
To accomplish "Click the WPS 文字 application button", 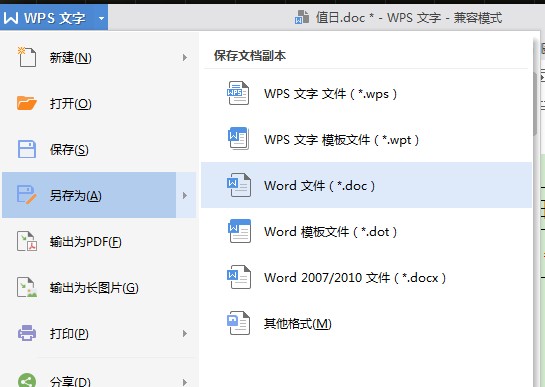I will tap(54, 17).
